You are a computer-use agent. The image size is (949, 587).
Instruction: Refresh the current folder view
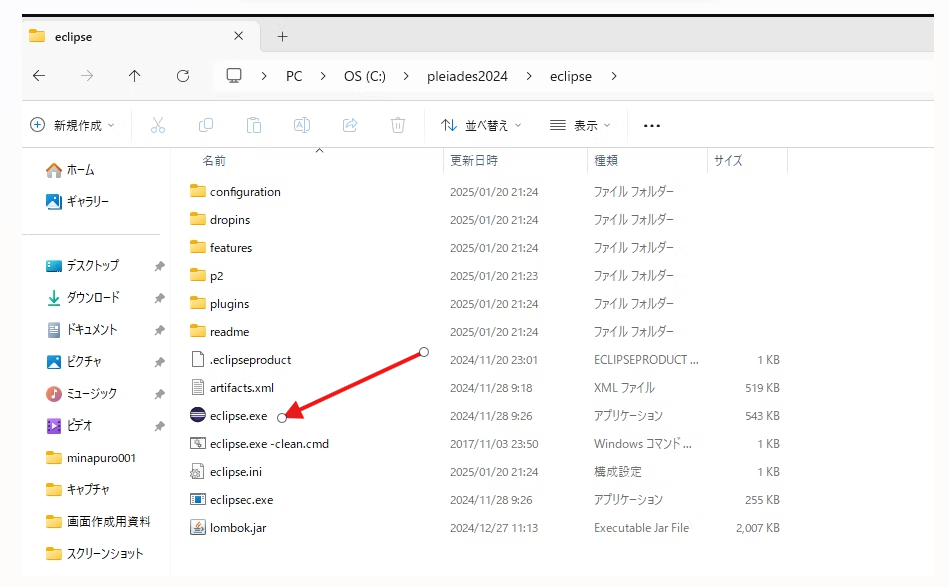pos(183,76)
